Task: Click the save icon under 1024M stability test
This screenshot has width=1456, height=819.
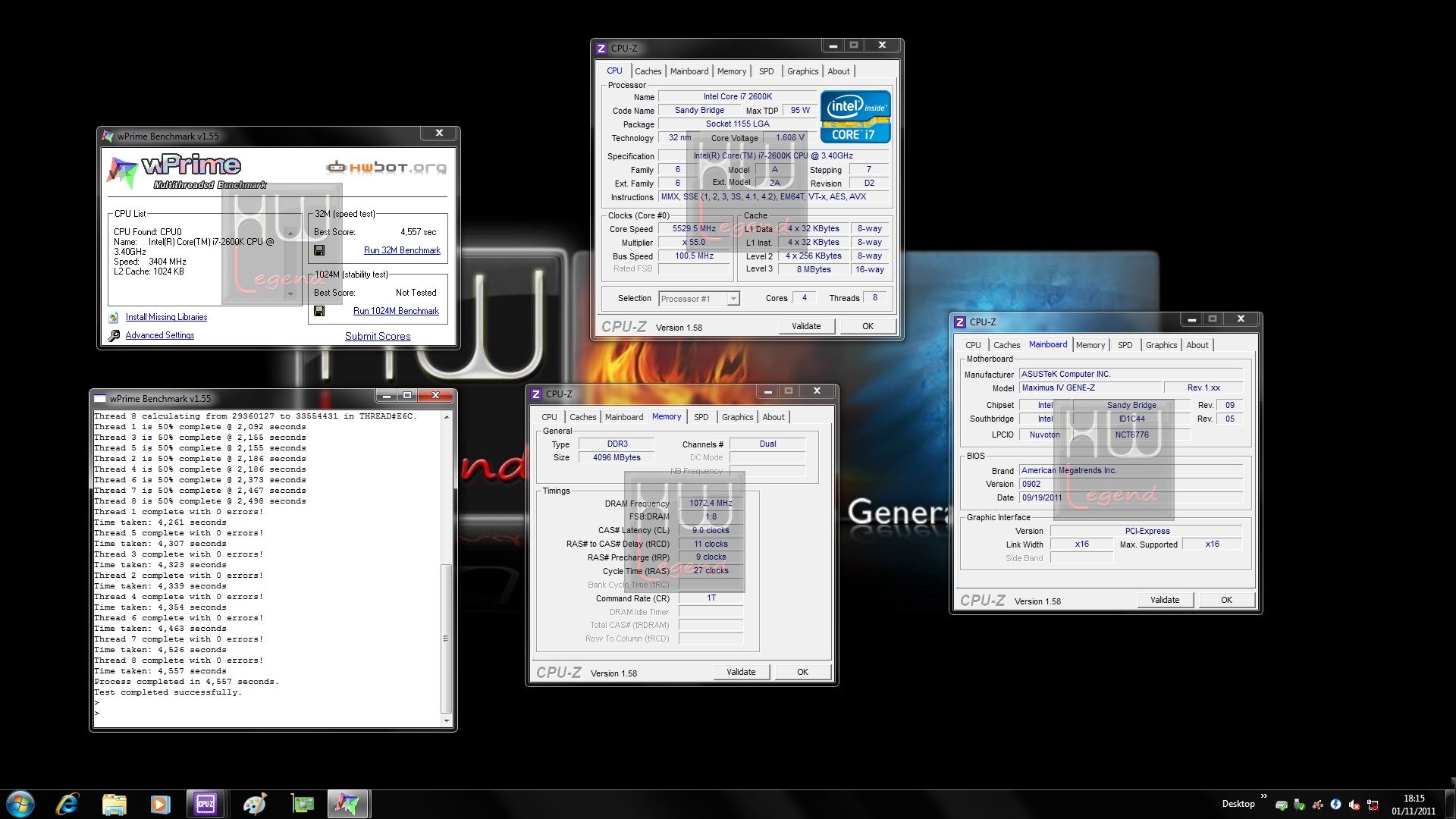Action: tap(319, 311)
